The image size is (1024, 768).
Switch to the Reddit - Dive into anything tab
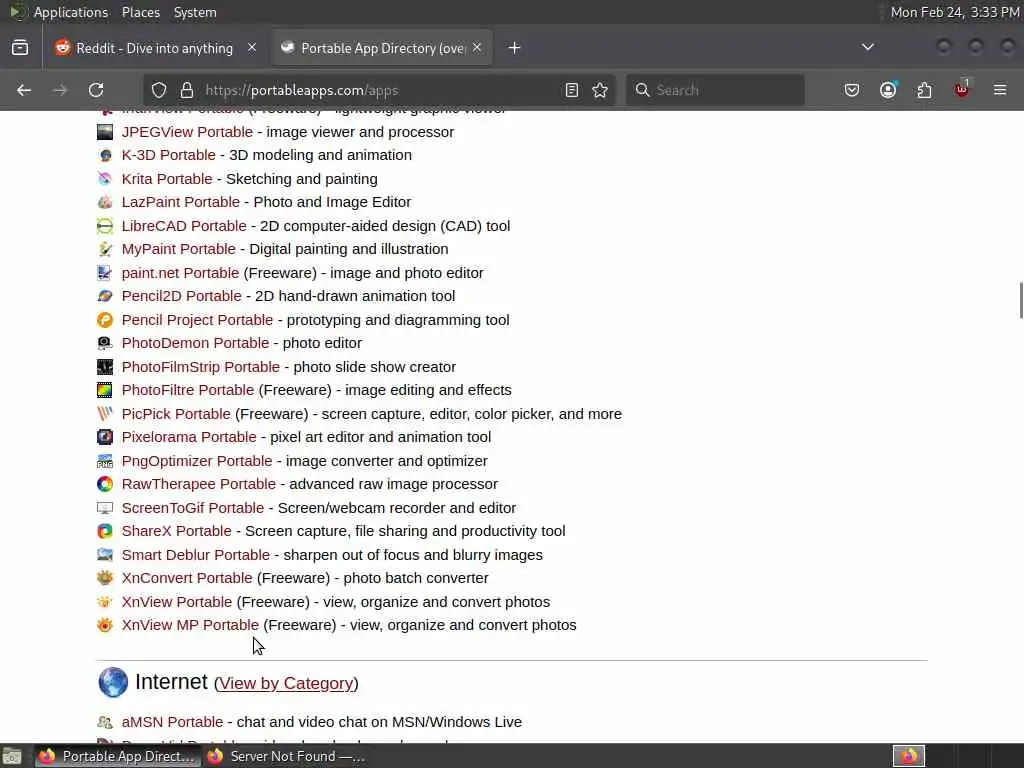155,48
